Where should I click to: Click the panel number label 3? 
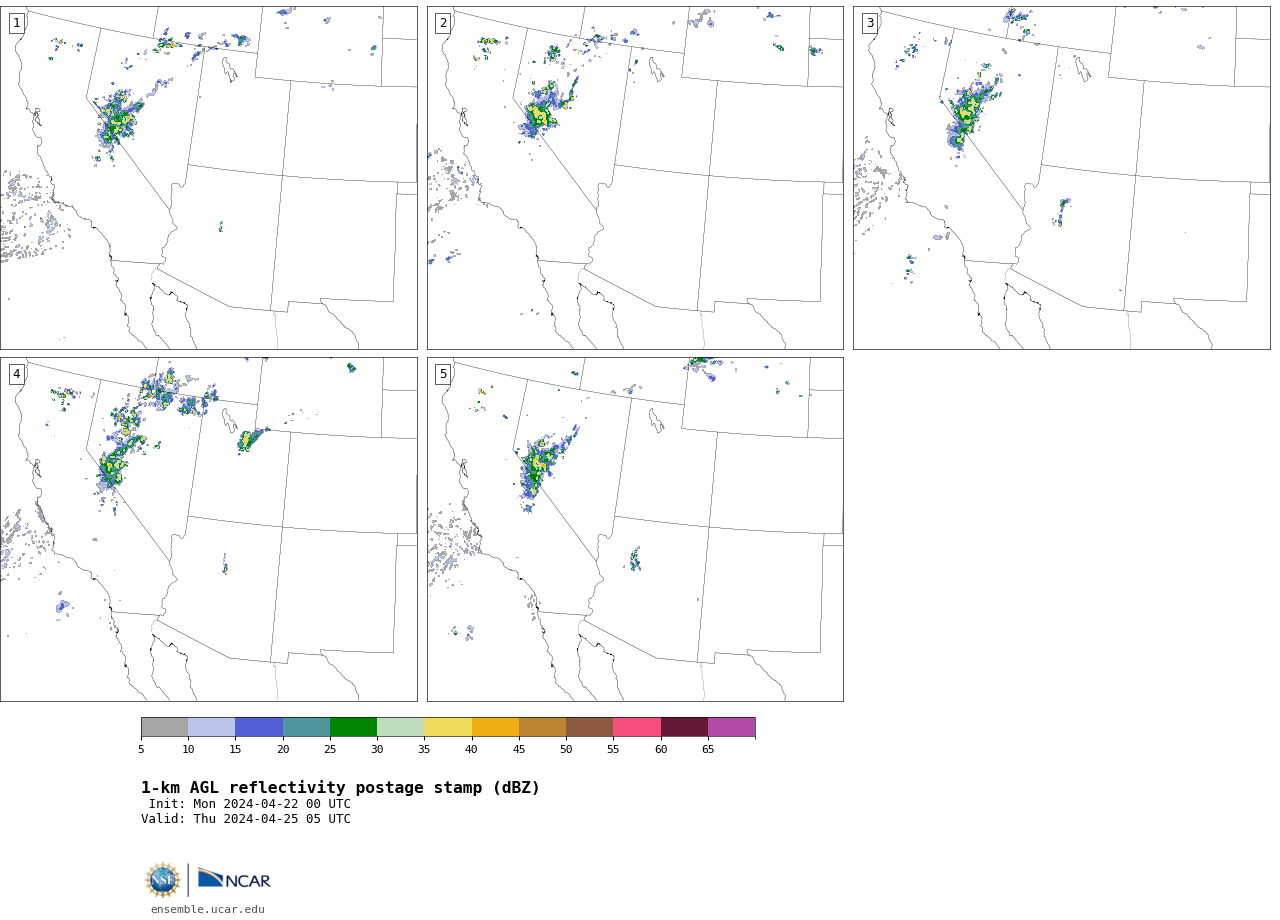(870, 23)
